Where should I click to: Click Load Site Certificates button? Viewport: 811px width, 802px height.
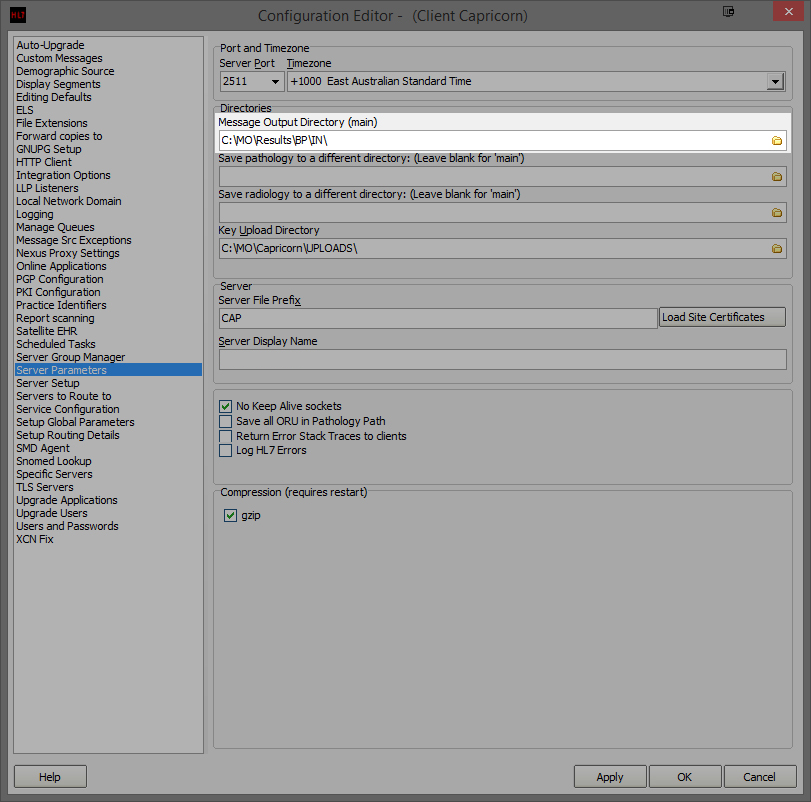[x=722, y=317]
